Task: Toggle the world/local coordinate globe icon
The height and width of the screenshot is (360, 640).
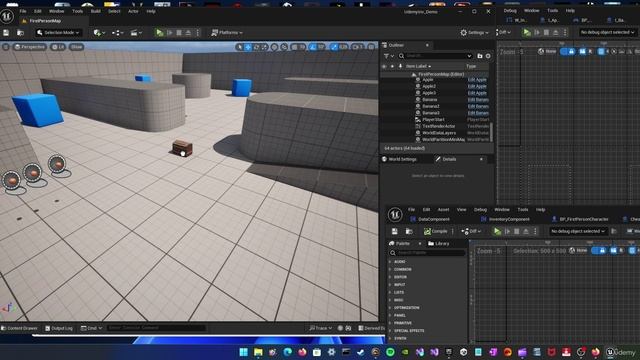Action: click(274, 47)
